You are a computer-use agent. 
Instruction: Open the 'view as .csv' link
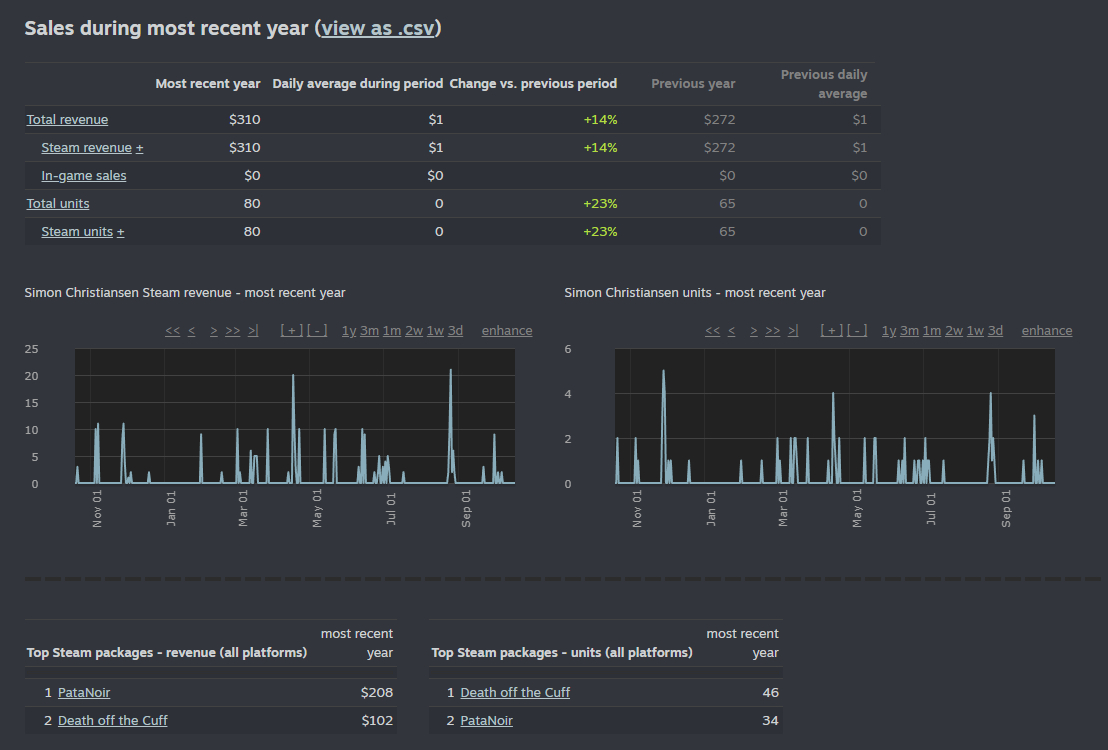tap(378, 28)
